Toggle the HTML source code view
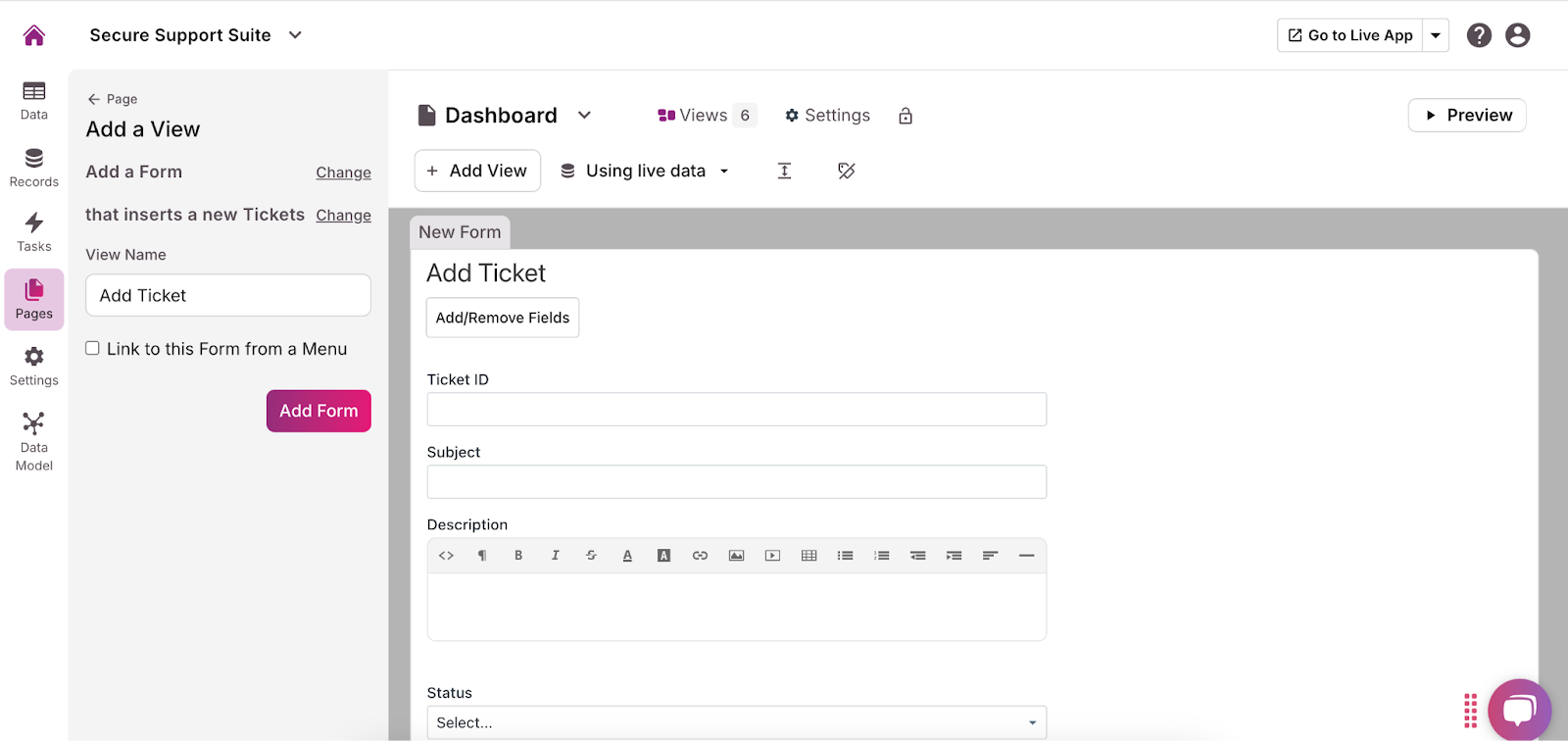Image resolution: width=1568 pixels, height=741 pixels. [x=446, y=556]
